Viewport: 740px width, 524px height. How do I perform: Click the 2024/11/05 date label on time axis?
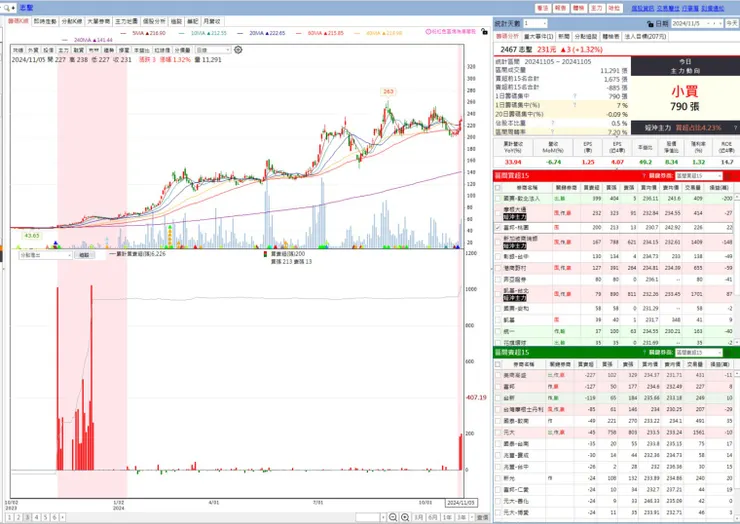click(461, 503)
